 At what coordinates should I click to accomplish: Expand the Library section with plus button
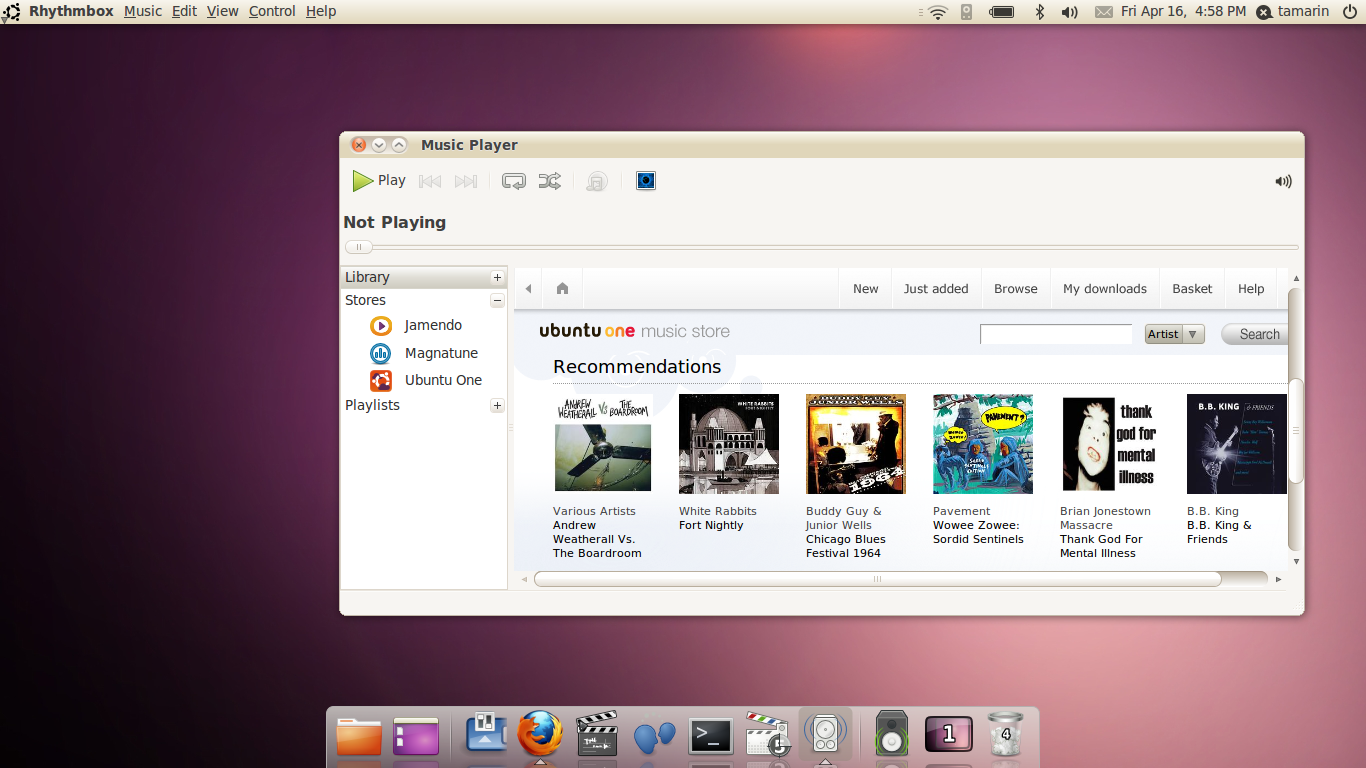click(497, 277)
